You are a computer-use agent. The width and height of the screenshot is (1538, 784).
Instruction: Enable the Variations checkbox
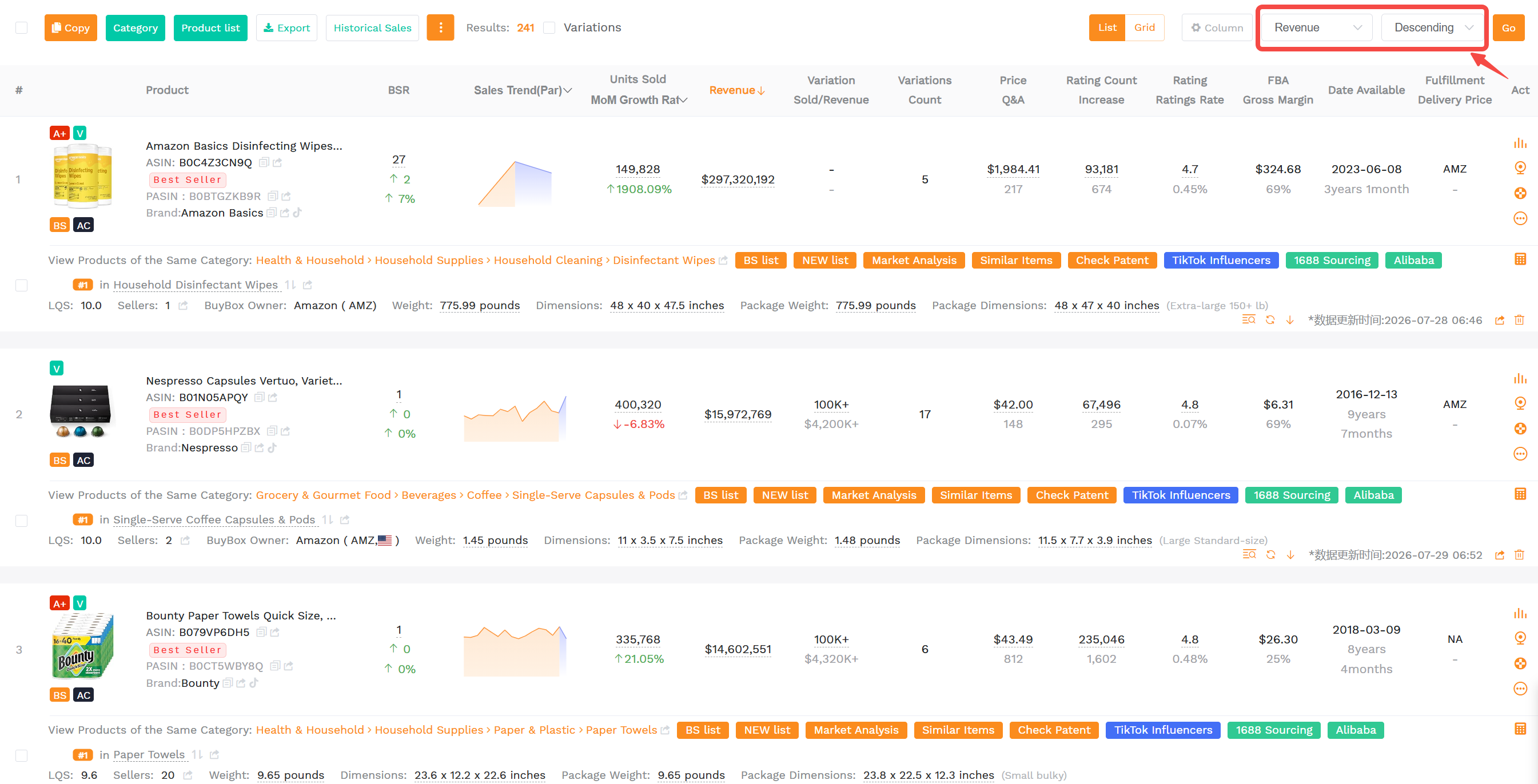549,27
